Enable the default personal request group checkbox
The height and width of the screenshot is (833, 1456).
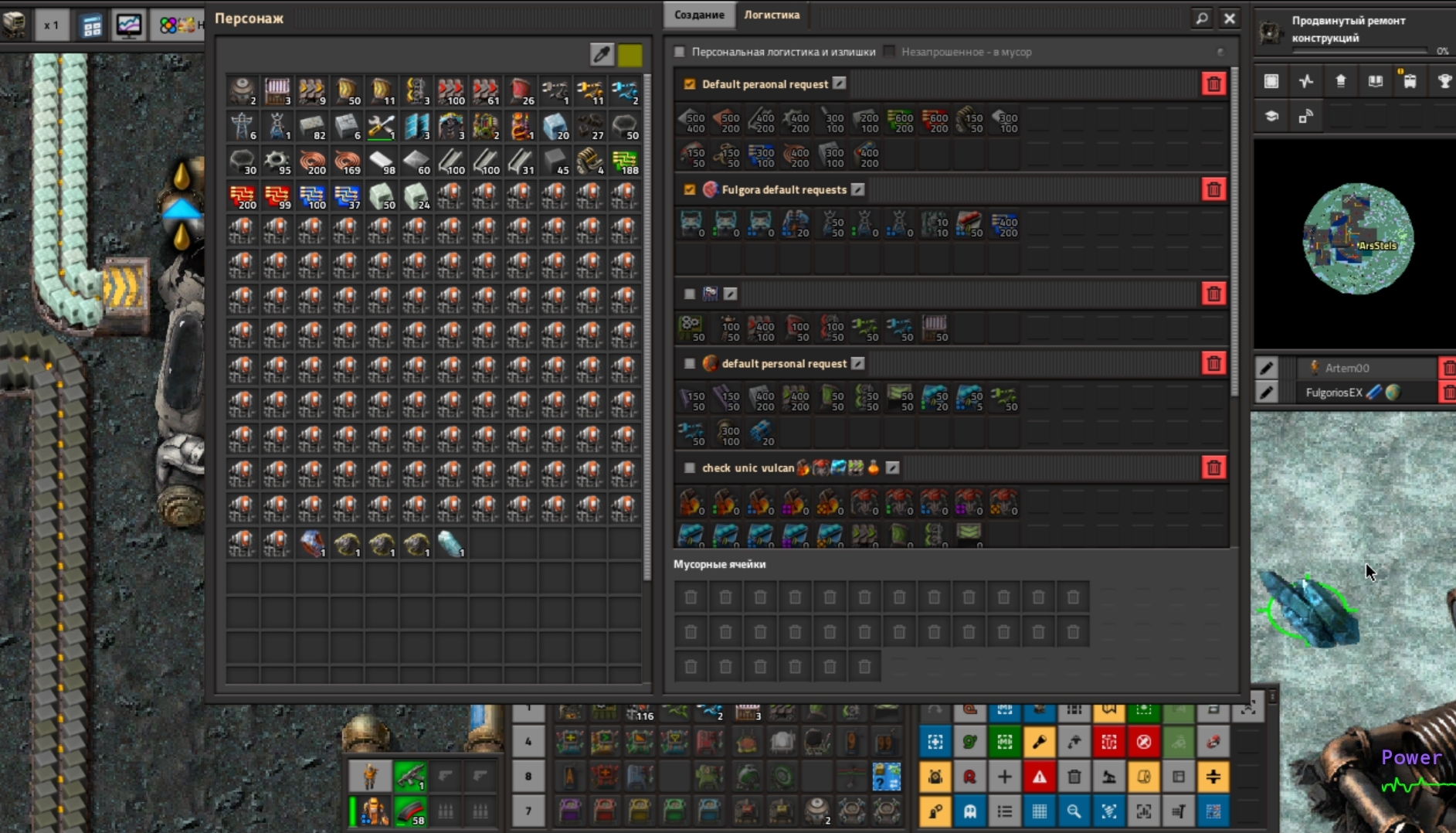tap(690, 363)
